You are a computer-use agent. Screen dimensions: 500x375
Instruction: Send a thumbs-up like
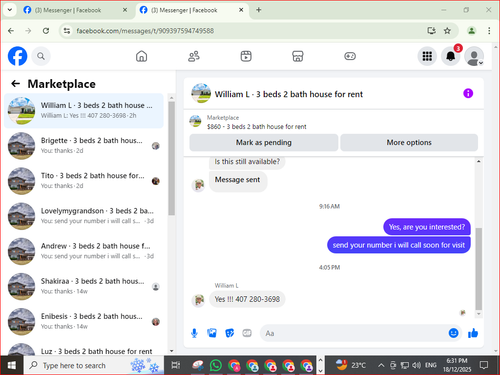click(473, 333)
